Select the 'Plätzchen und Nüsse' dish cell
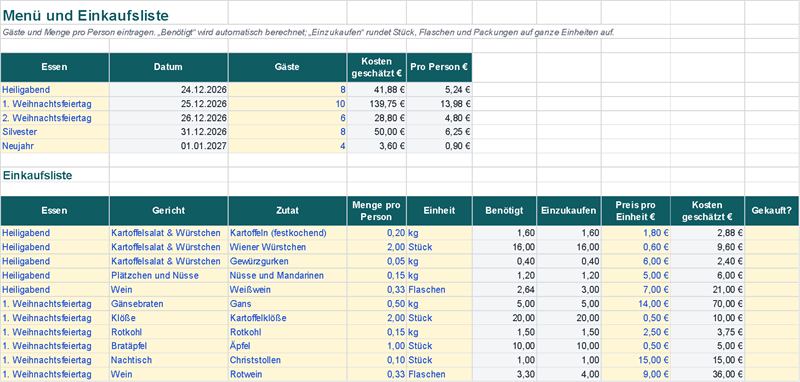This screenshot has height=382, width=800. click(168, 276)
